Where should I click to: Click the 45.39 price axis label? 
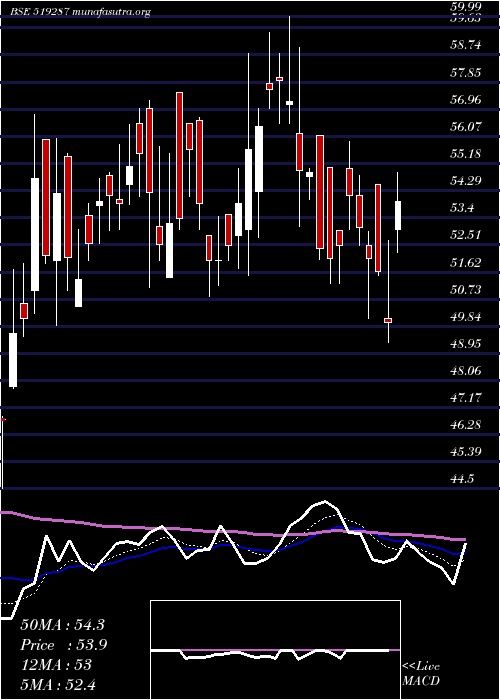467,452
